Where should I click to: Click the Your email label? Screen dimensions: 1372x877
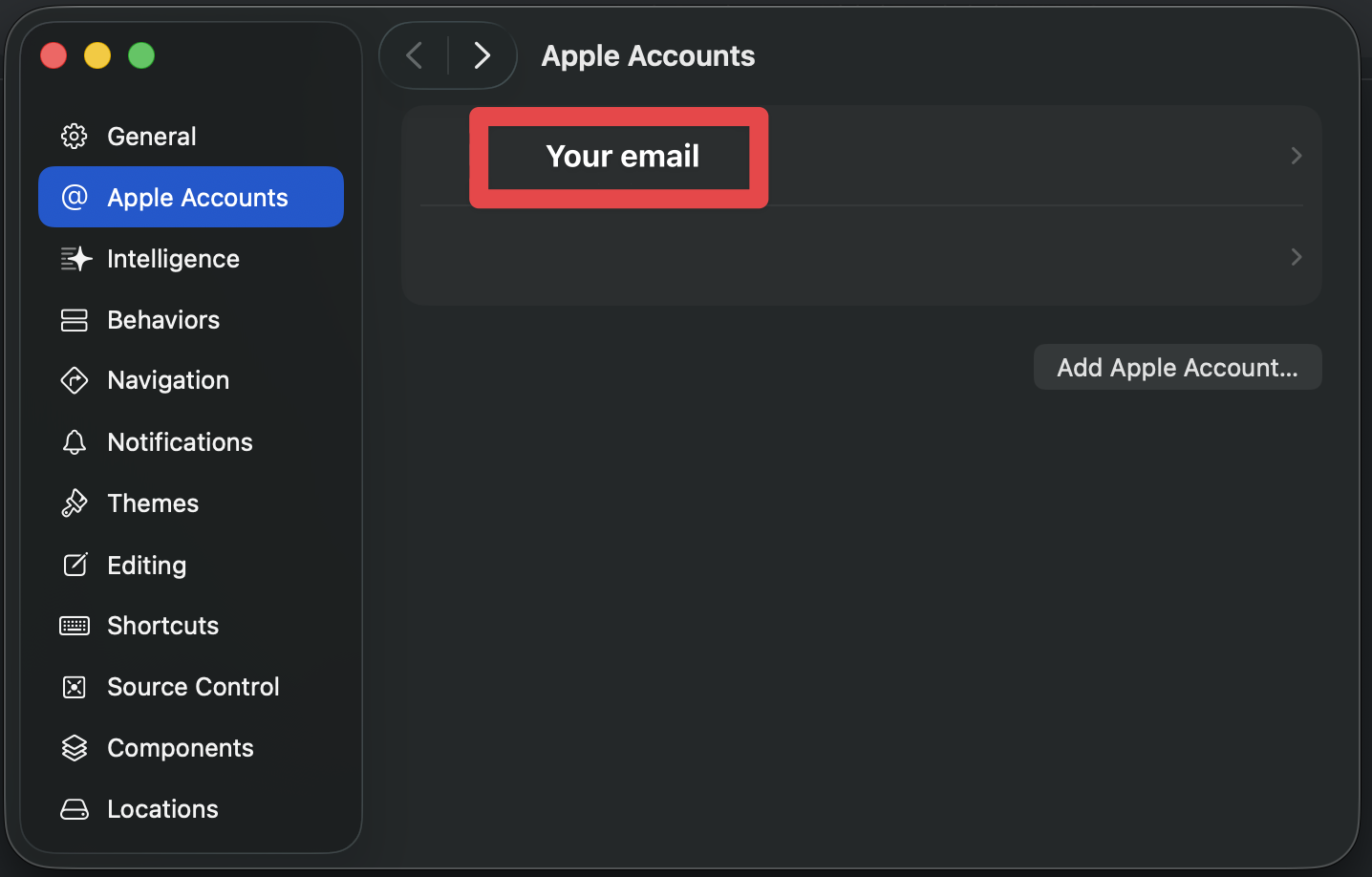click(622, 156)
